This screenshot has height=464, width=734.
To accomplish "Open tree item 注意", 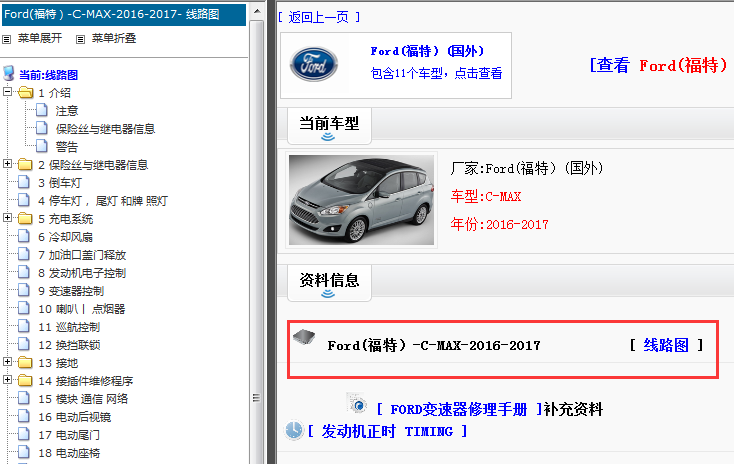I will (67, 111).
